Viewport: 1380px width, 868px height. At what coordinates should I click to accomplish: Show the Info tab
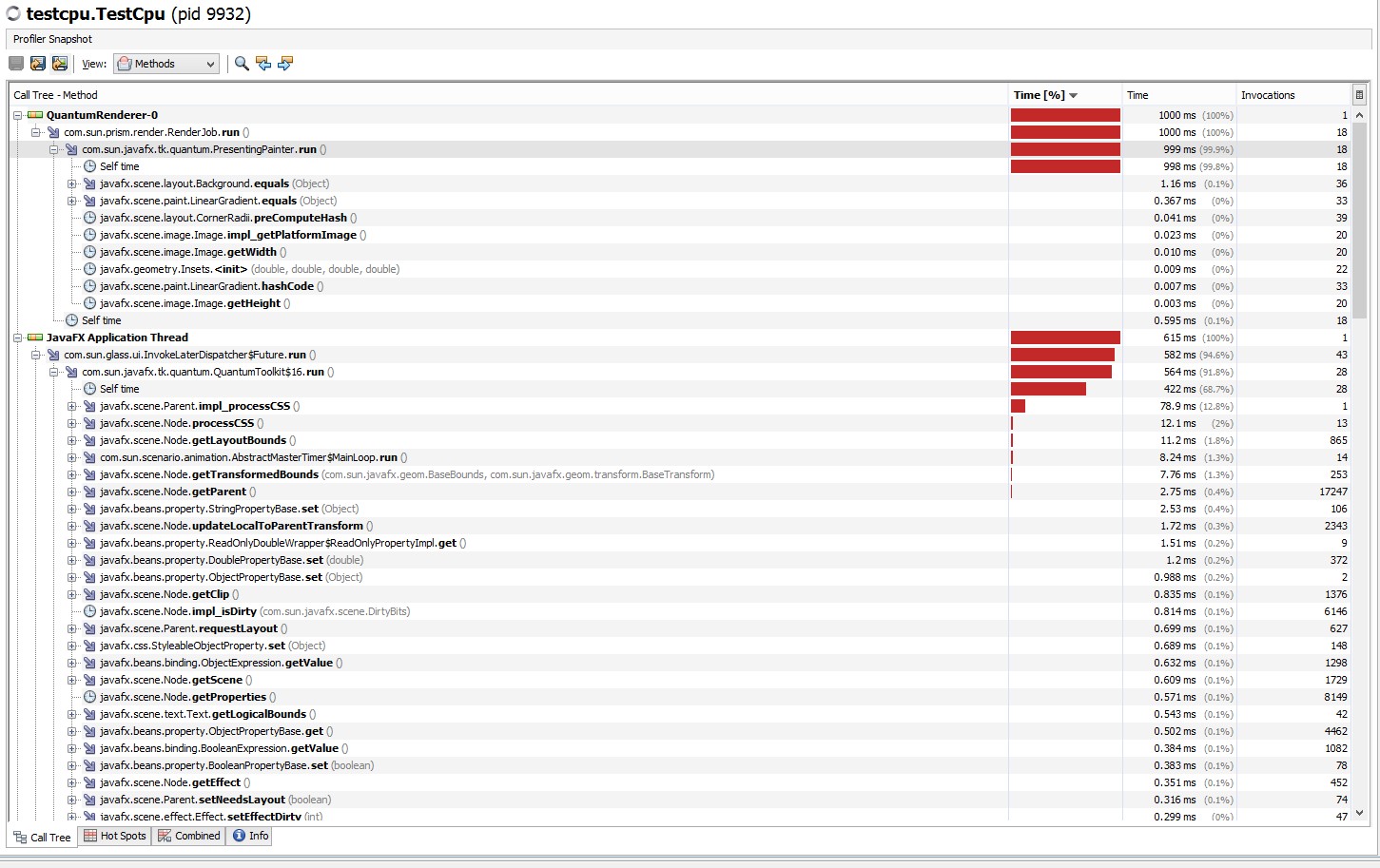[251, 836]
